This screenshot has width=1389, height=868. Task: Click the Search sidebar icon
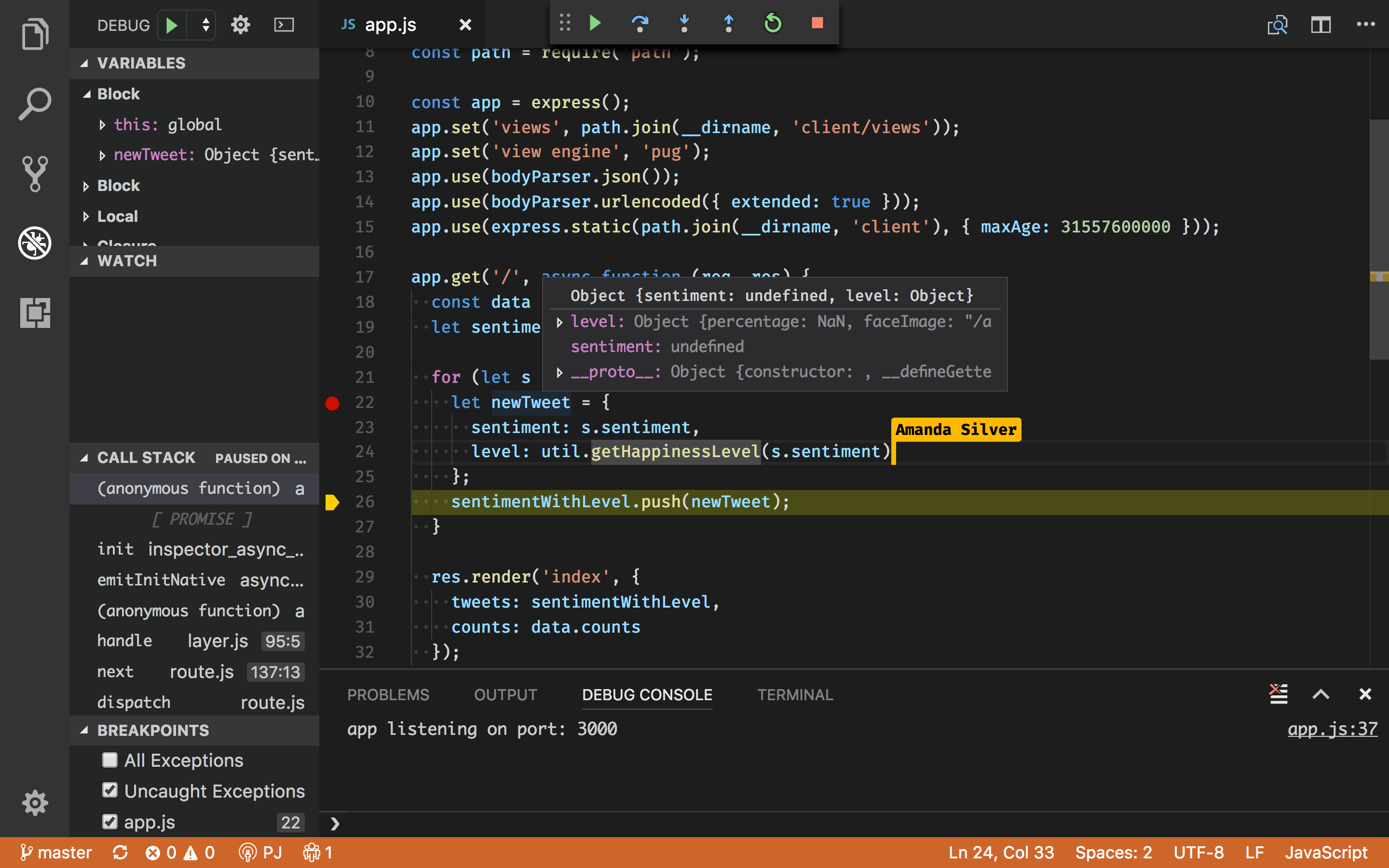[36, 103]
